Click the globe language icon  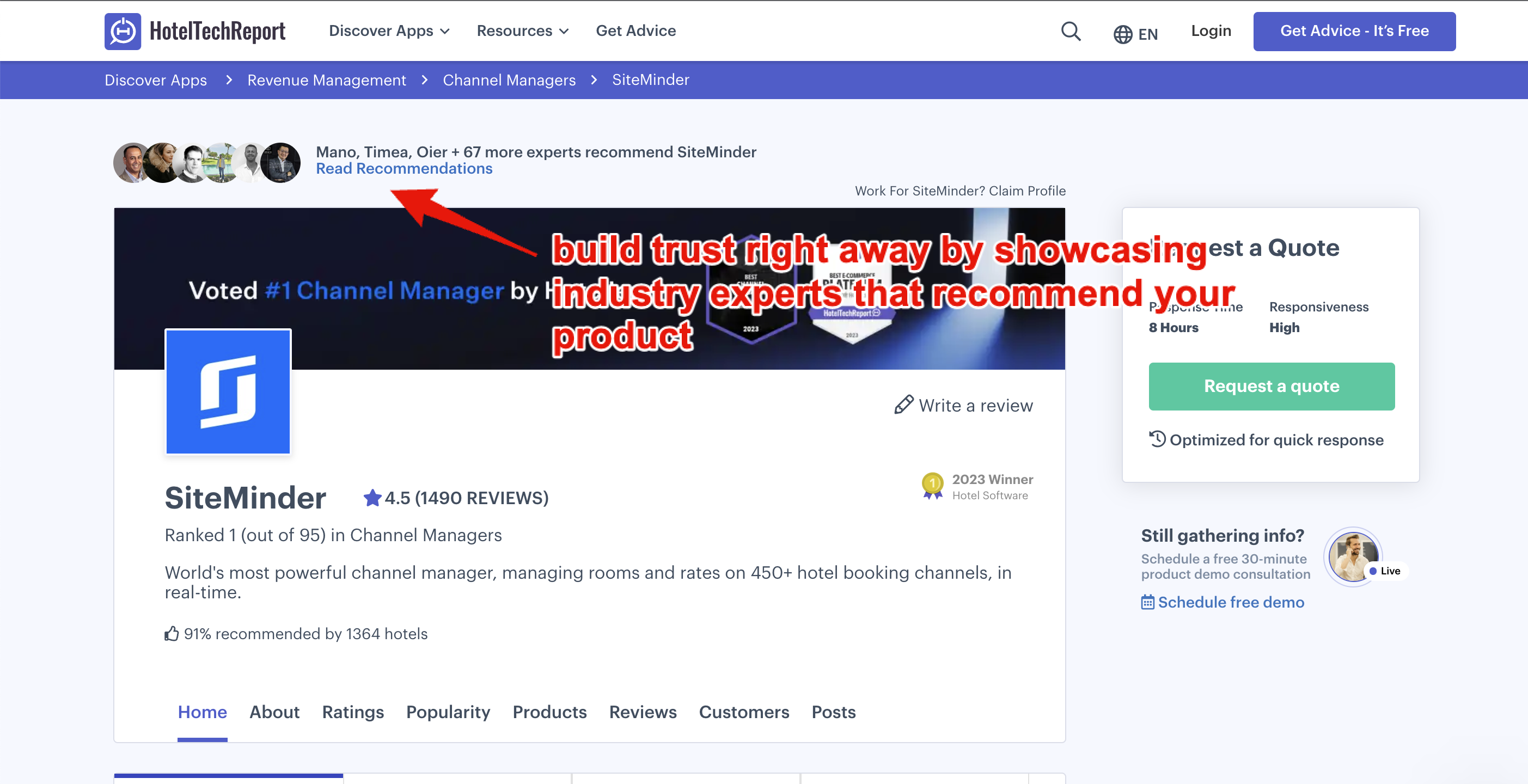tap(1122, 34)
